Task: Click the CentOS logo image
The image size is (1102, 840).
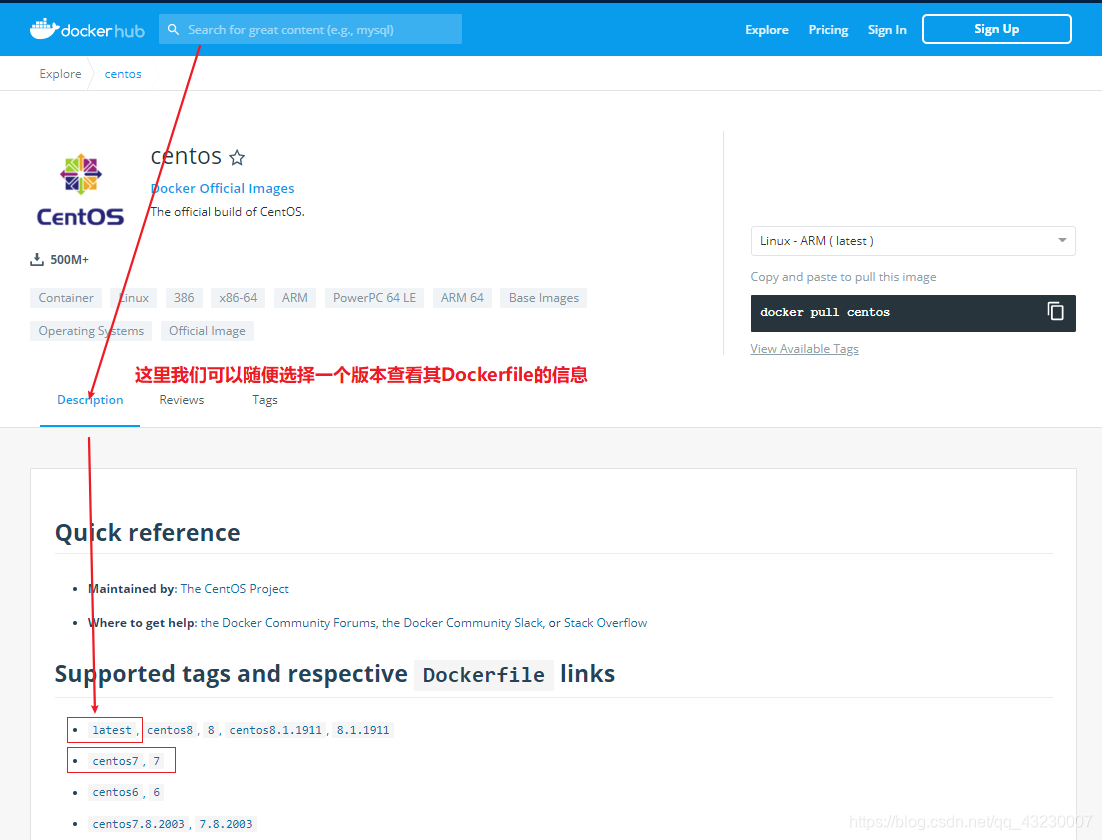Action: point(80,190)
